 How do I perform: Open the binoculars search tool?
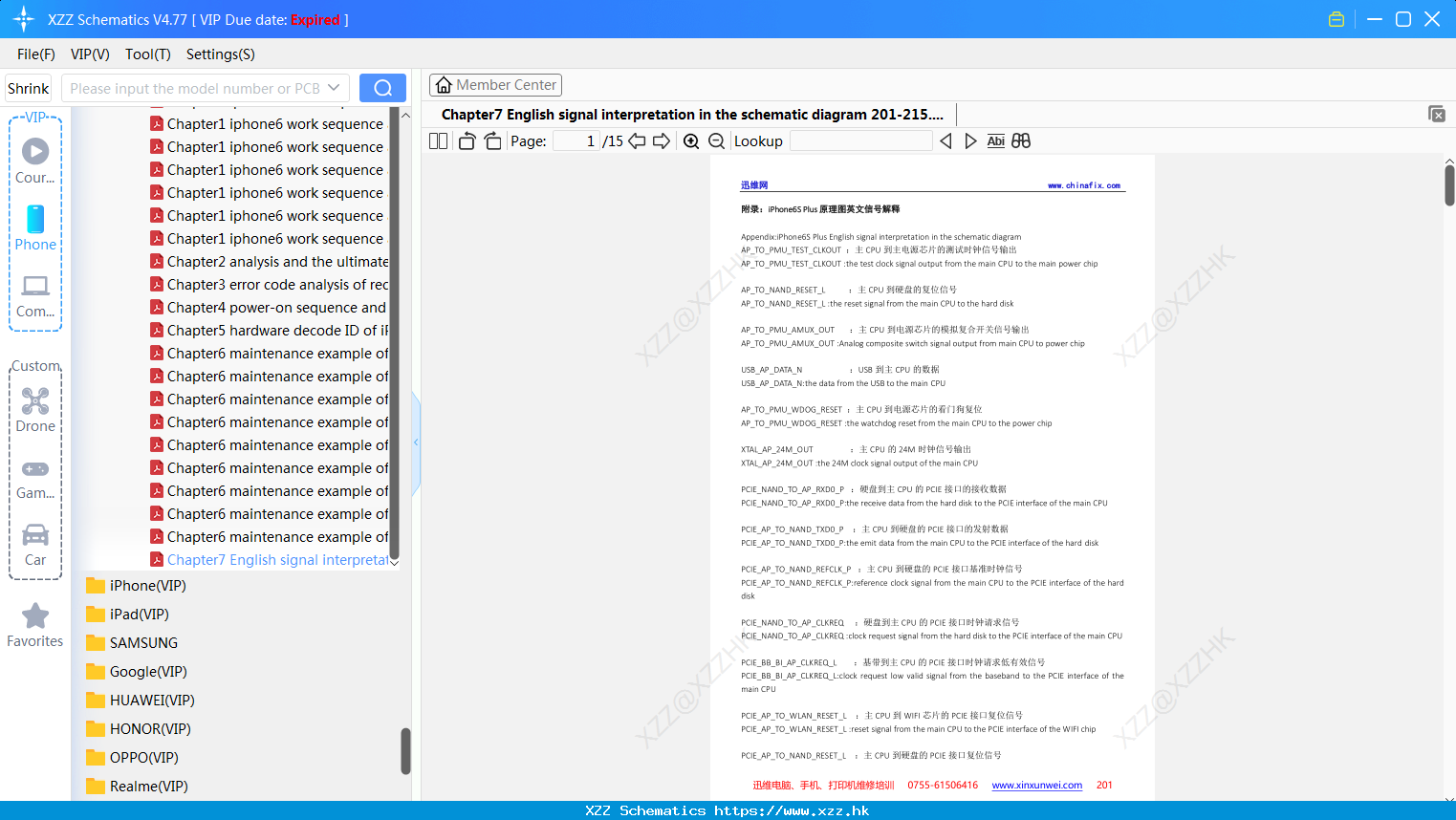(x=1021, y=140)
